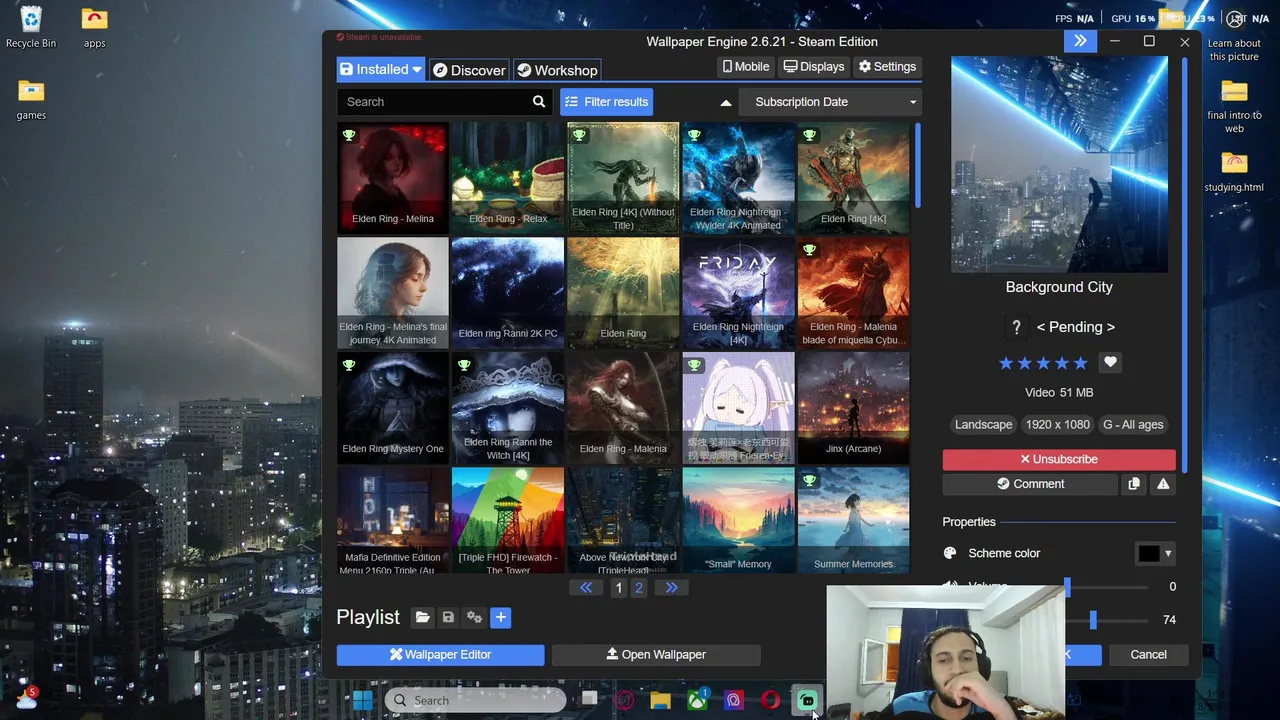Click the Cancel button

click(x=1148, y=654)
